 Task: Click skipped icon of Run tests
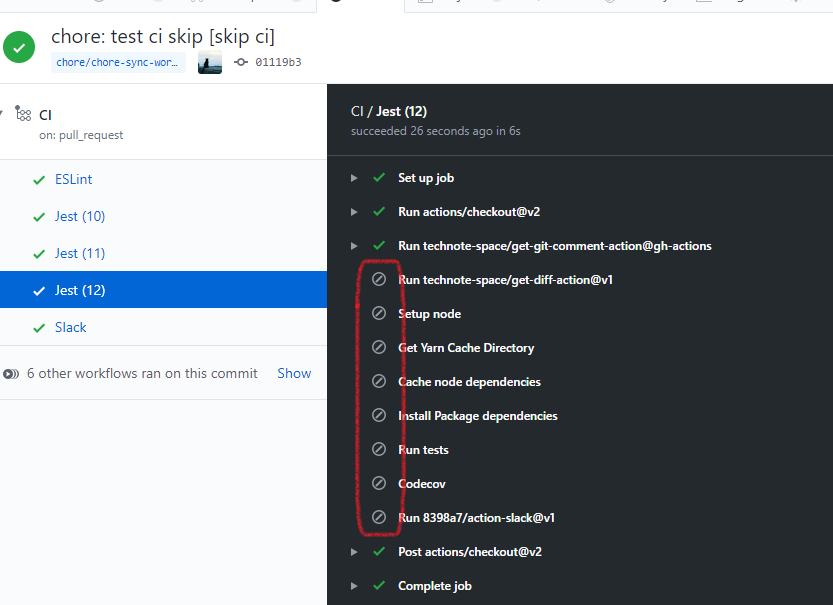tap(379, 449)
